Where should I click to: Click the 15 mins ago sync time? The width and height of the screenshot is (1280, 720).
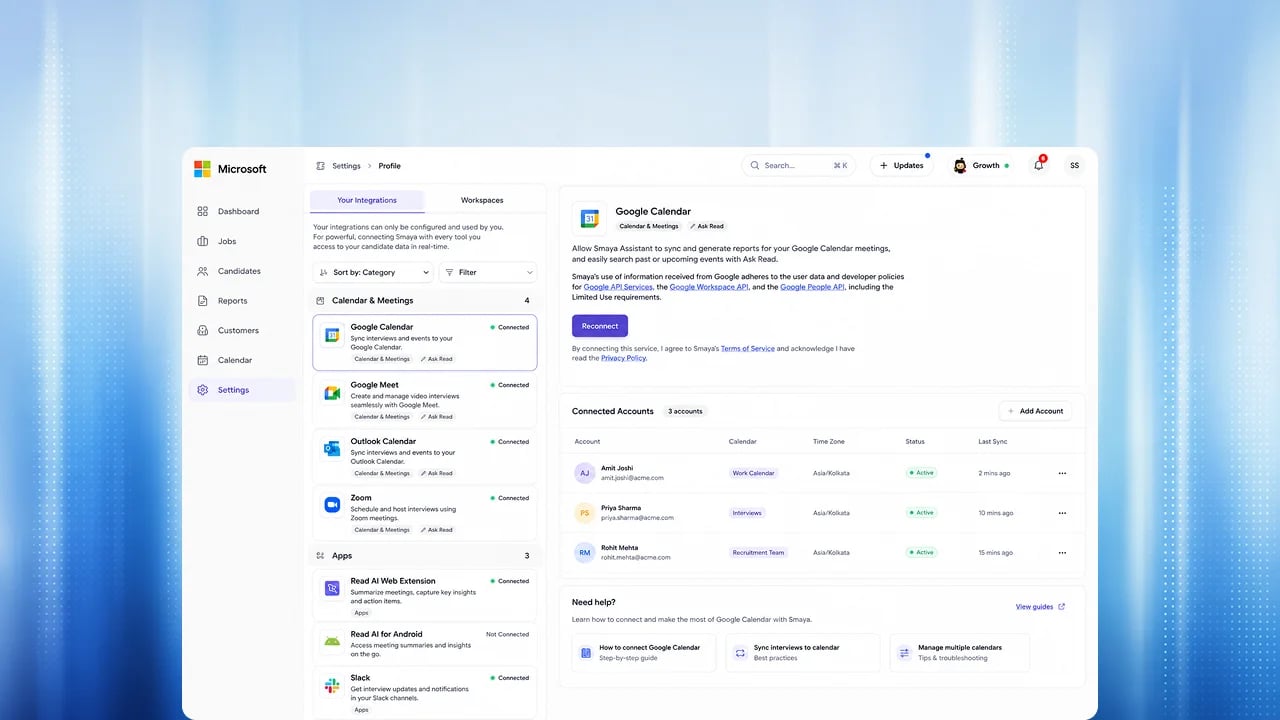pos(995,552)
